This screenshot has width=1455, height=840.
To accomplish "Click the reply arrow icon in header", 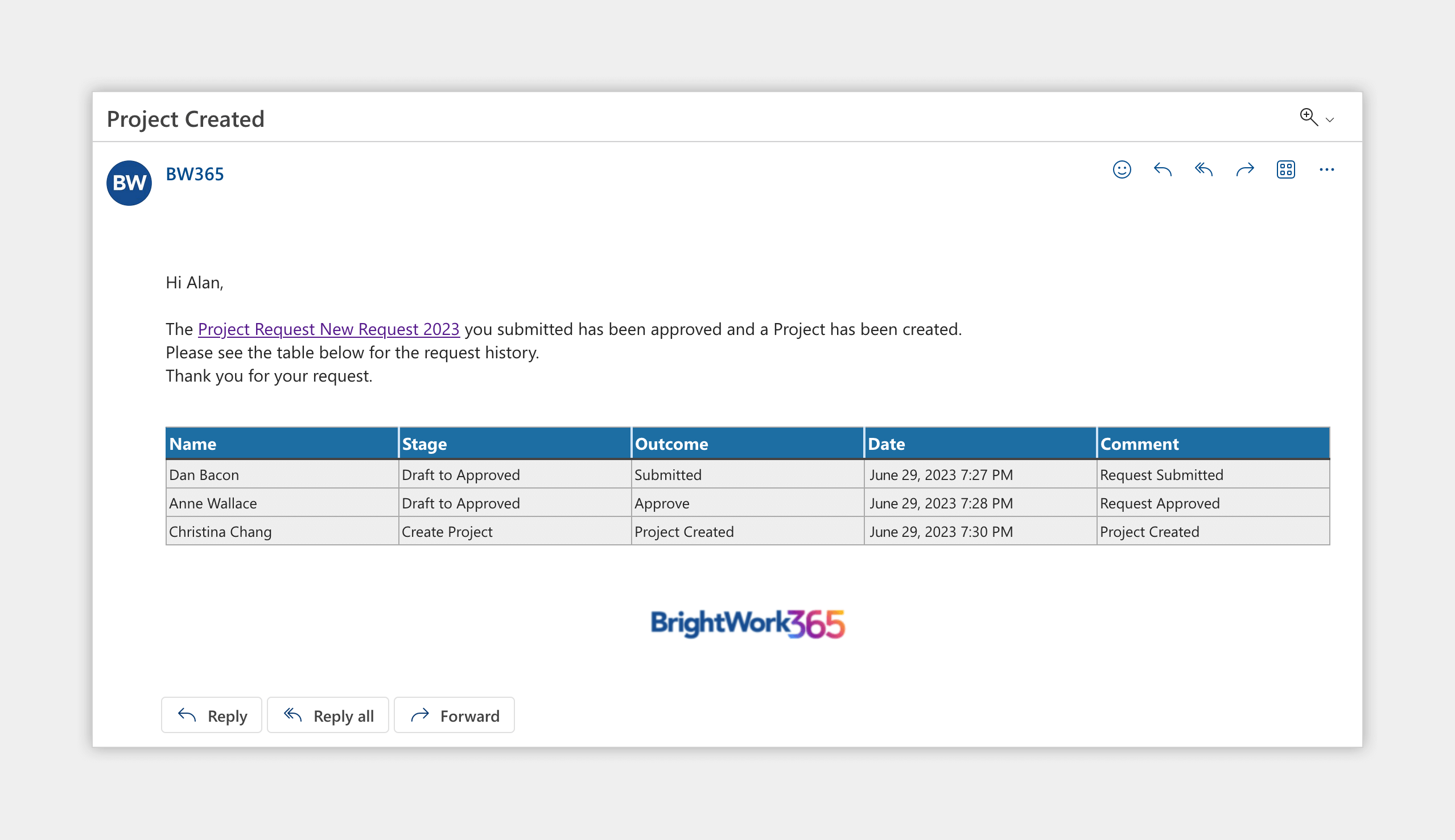I will coord(1163,169).
